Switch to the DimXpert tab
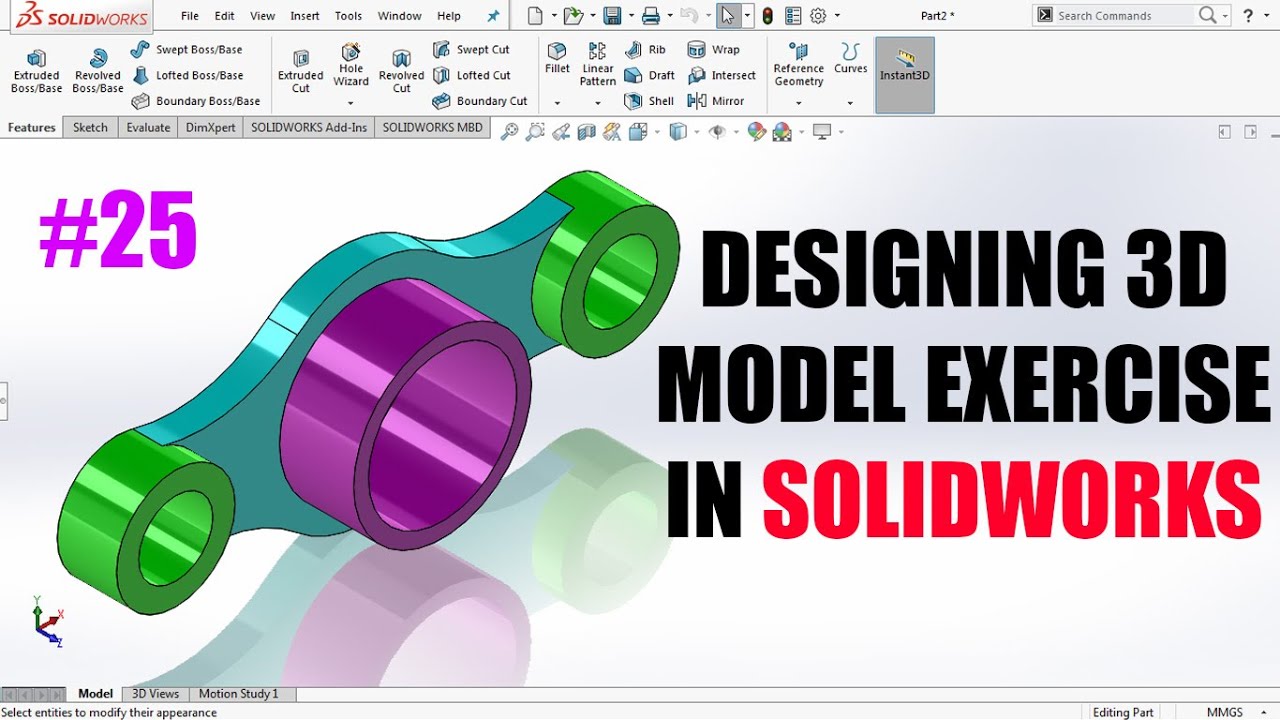This screenshot has height=720, width=1280. pyautogui.click(x=210, y=127)
